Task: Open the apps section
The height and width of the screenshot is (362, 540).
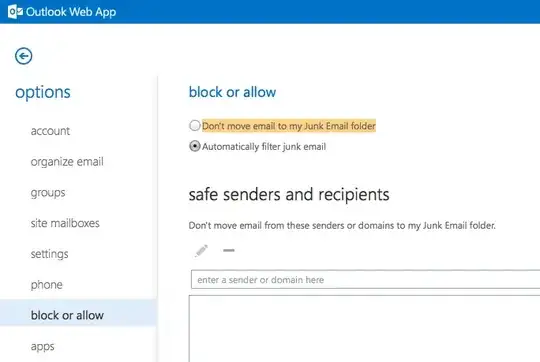Action: (43, 347)
